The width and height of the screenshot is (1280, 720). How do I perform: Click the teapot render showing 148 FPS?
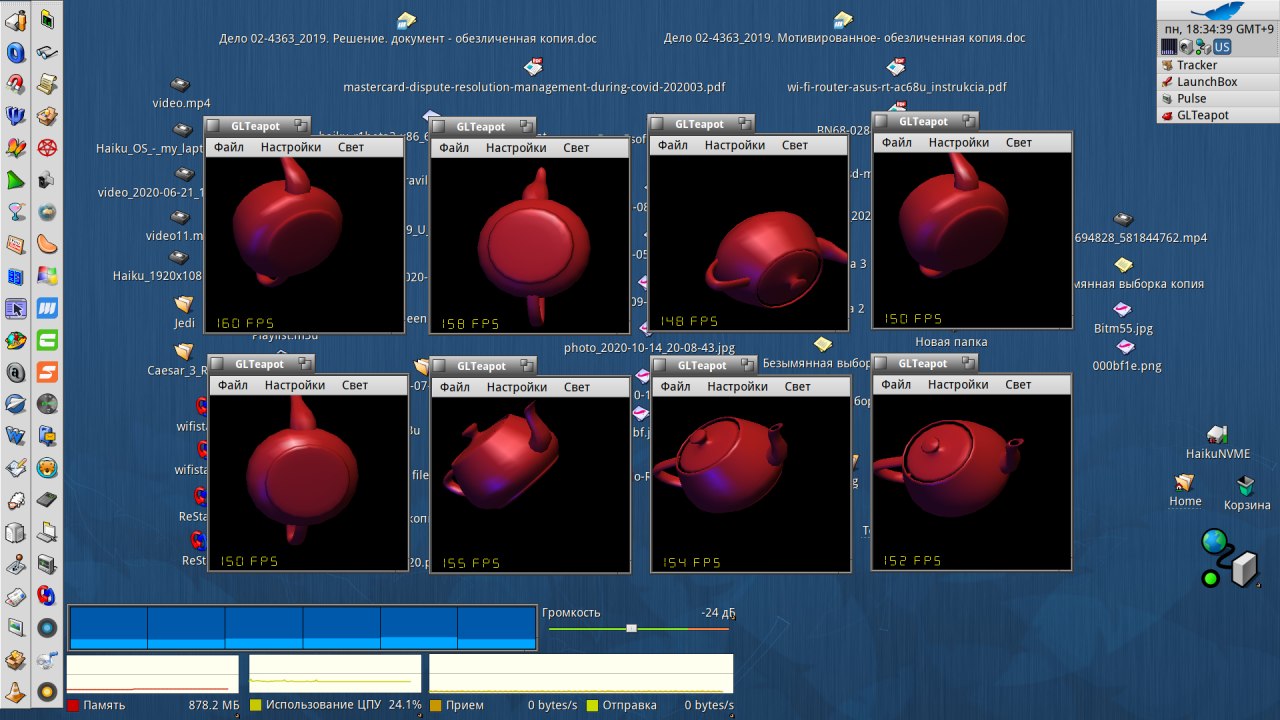coord(749,242)
